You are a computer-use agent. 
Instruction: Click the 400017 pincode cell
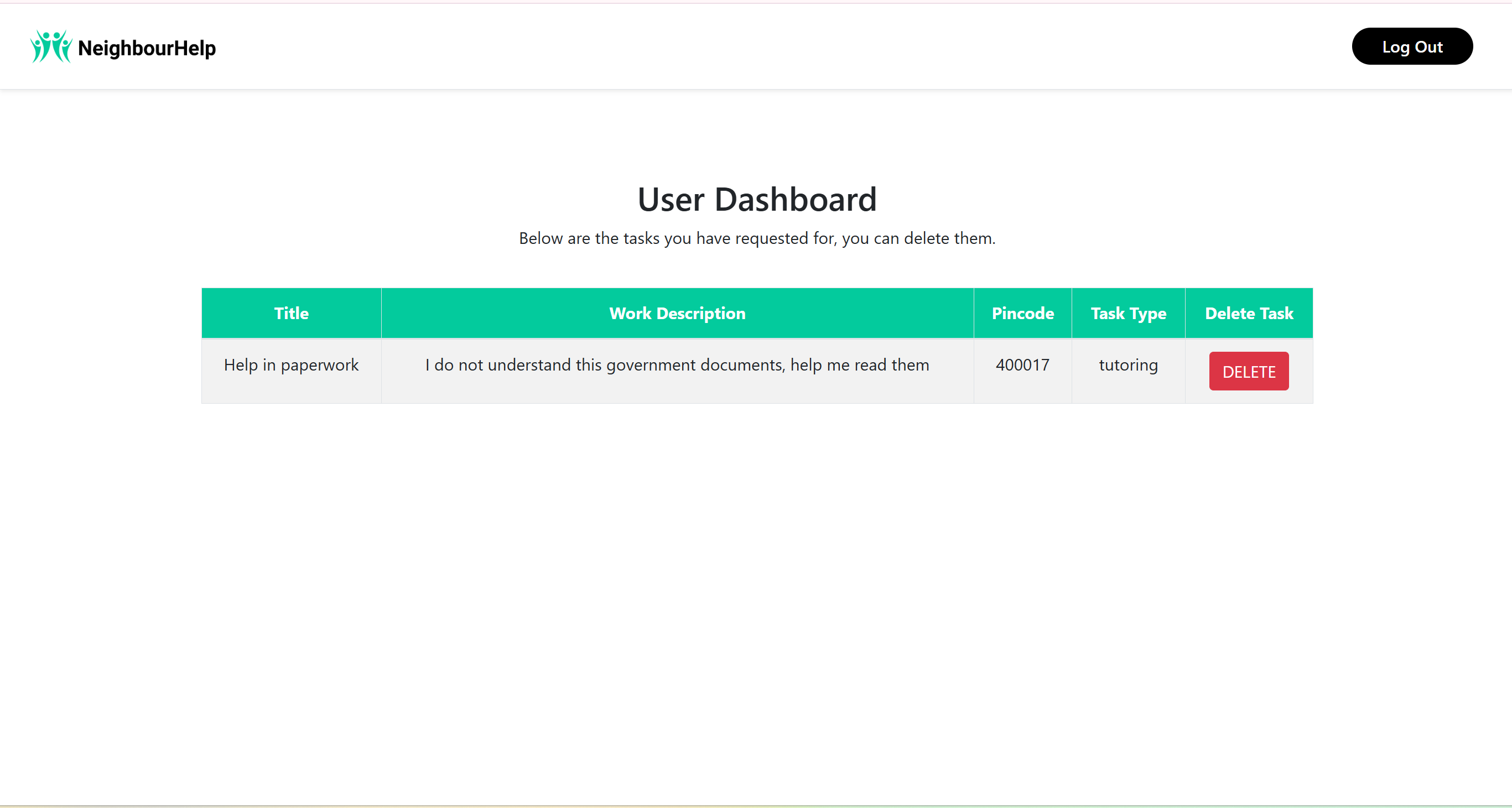tap(1022, 365)
